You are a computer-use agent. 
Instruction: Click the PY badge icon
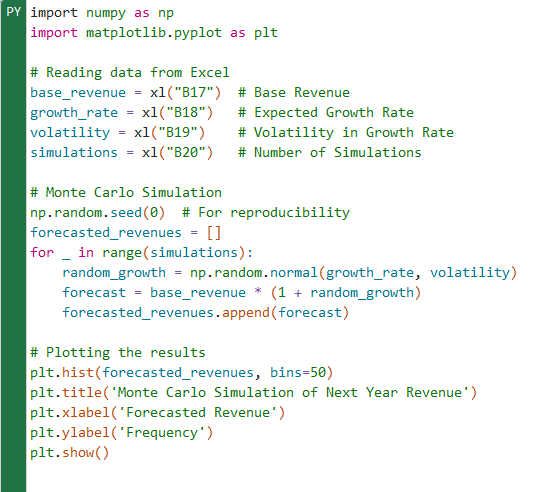pyautogui.click(x=14, y=12)
